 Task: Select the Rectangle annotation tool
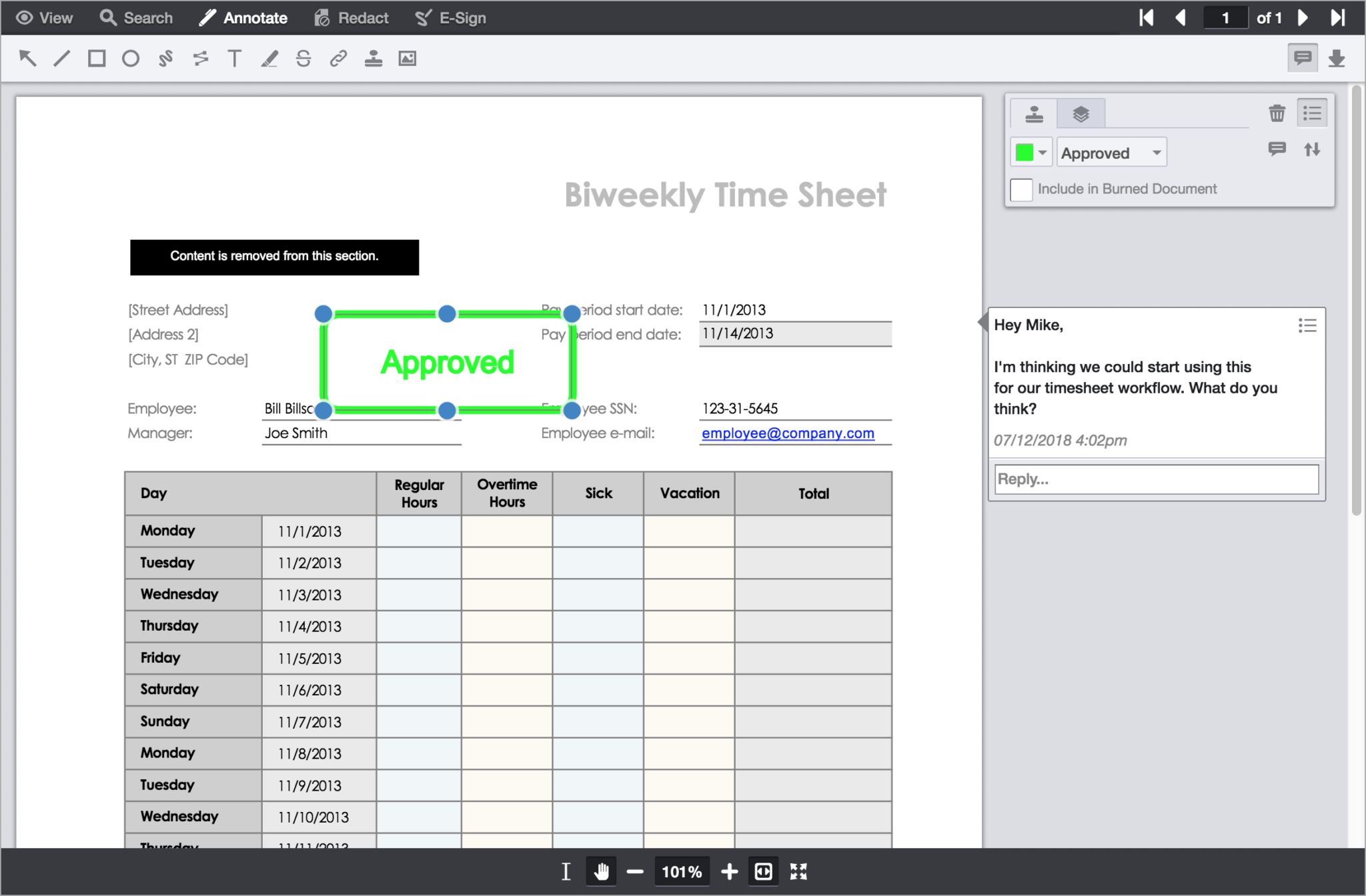click(96, 58)
